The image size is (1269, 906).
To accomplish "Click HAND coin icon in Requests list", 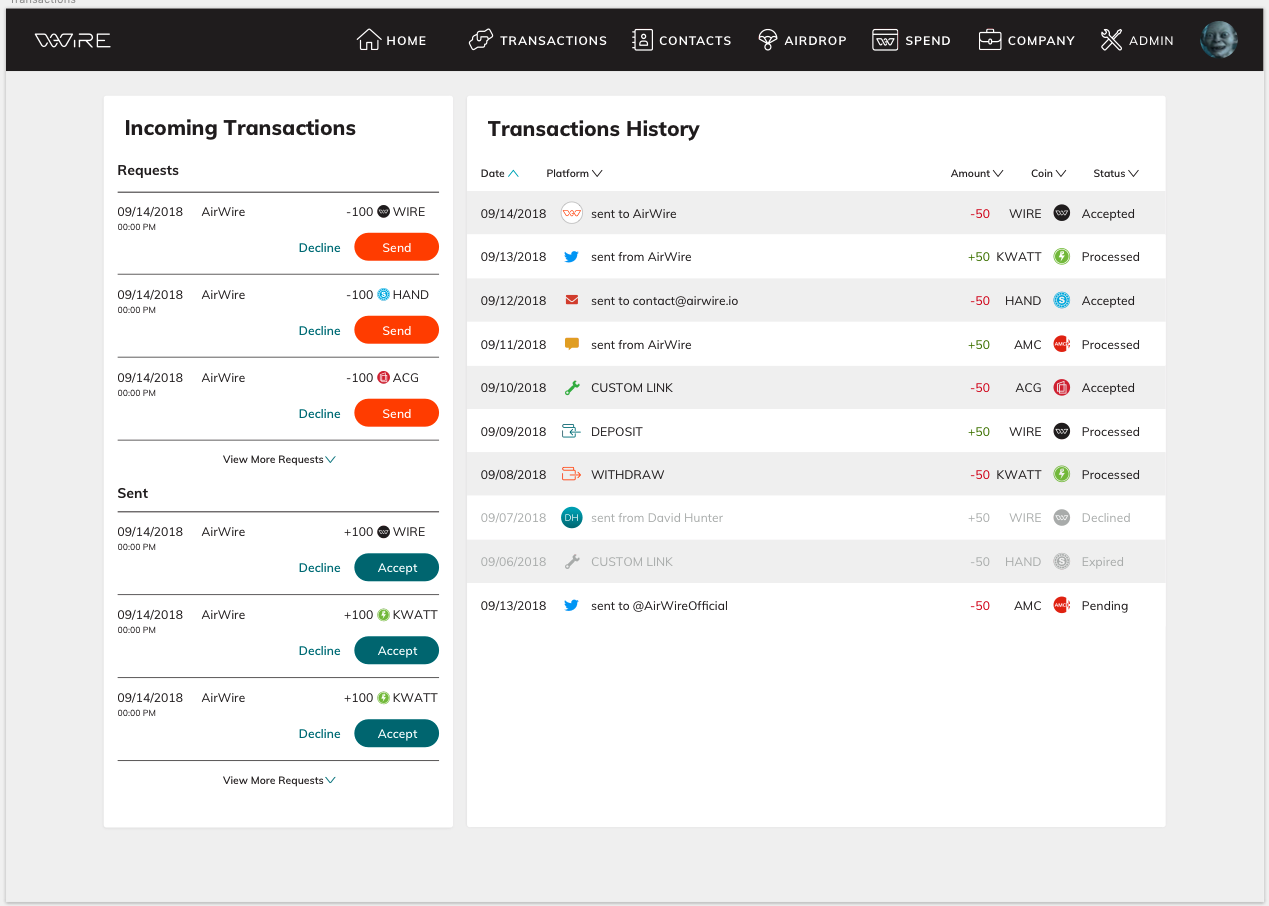I will pos(383,295).
